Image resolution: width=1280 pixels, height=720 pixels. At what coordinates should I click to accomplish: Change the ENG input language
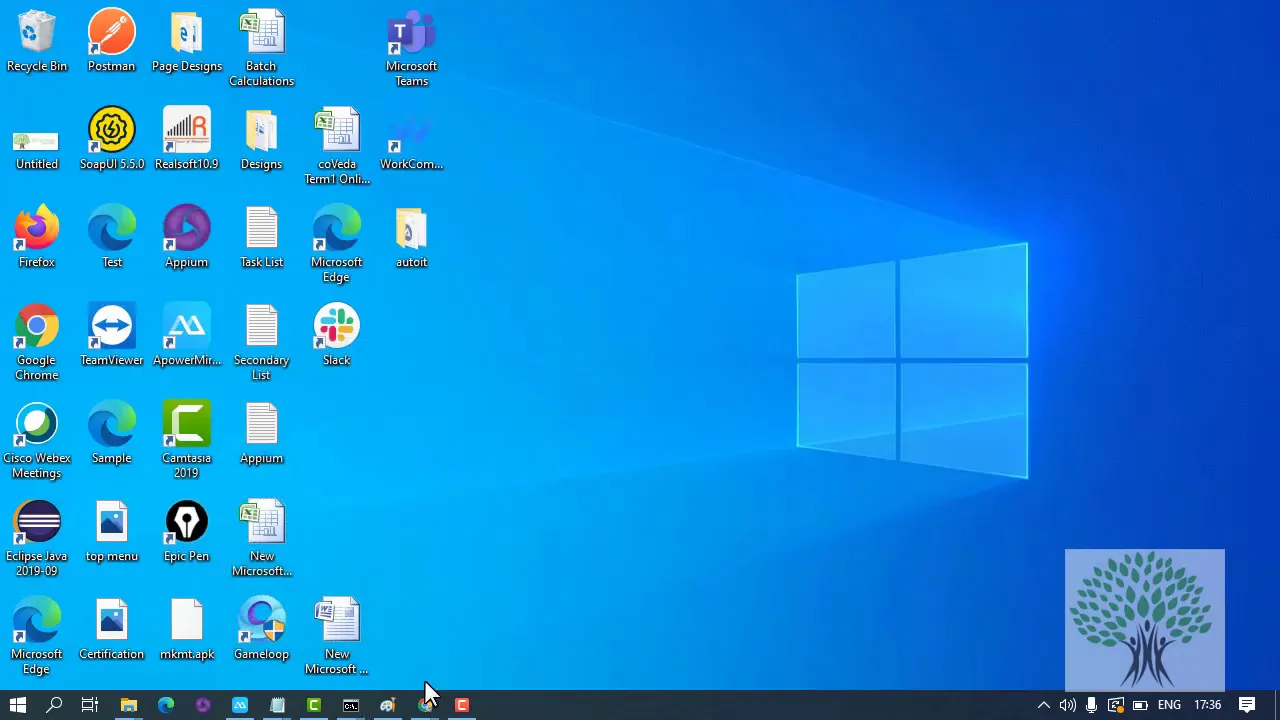pos(1169,705)
